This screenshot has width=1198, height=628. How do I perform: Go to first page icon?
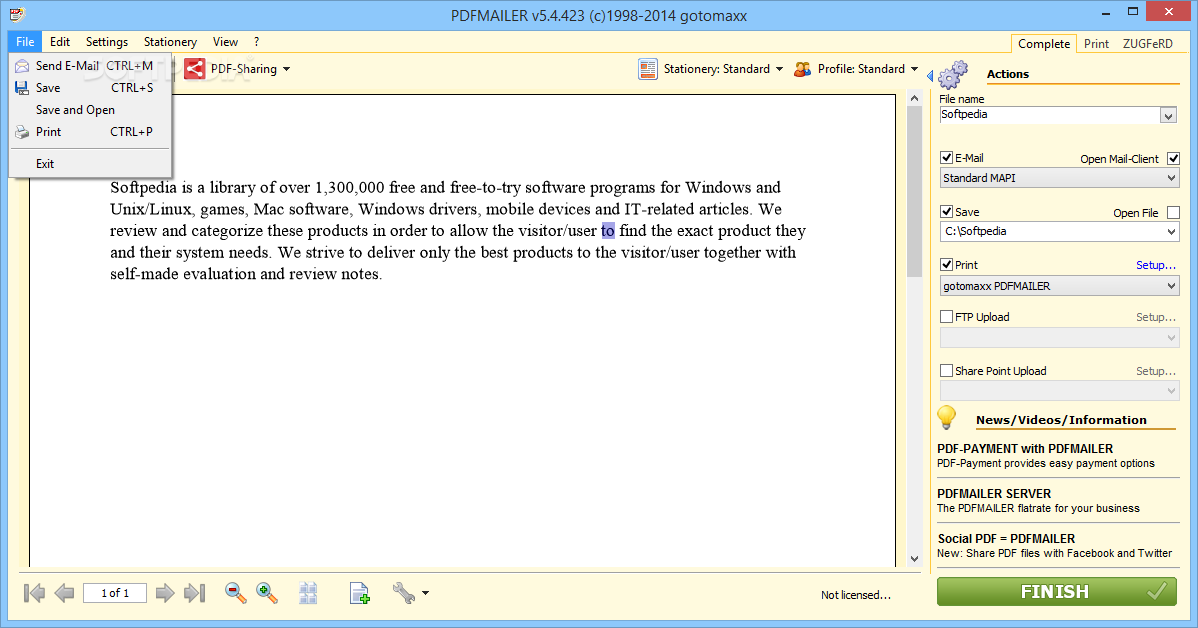pos(34,593)
